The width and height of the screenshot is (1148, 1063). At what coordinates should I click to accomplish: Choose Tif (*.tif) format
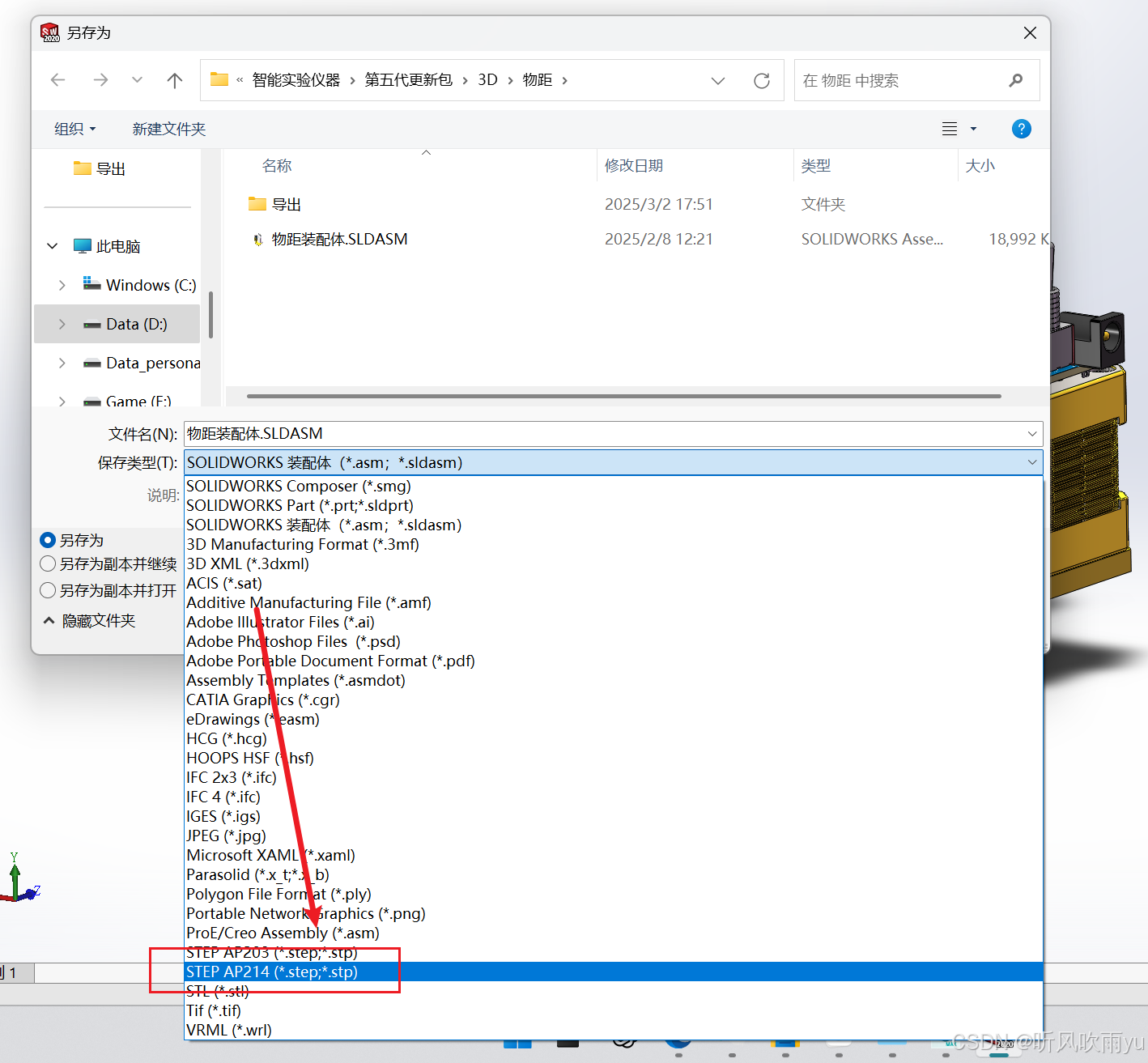[613, 1010]
